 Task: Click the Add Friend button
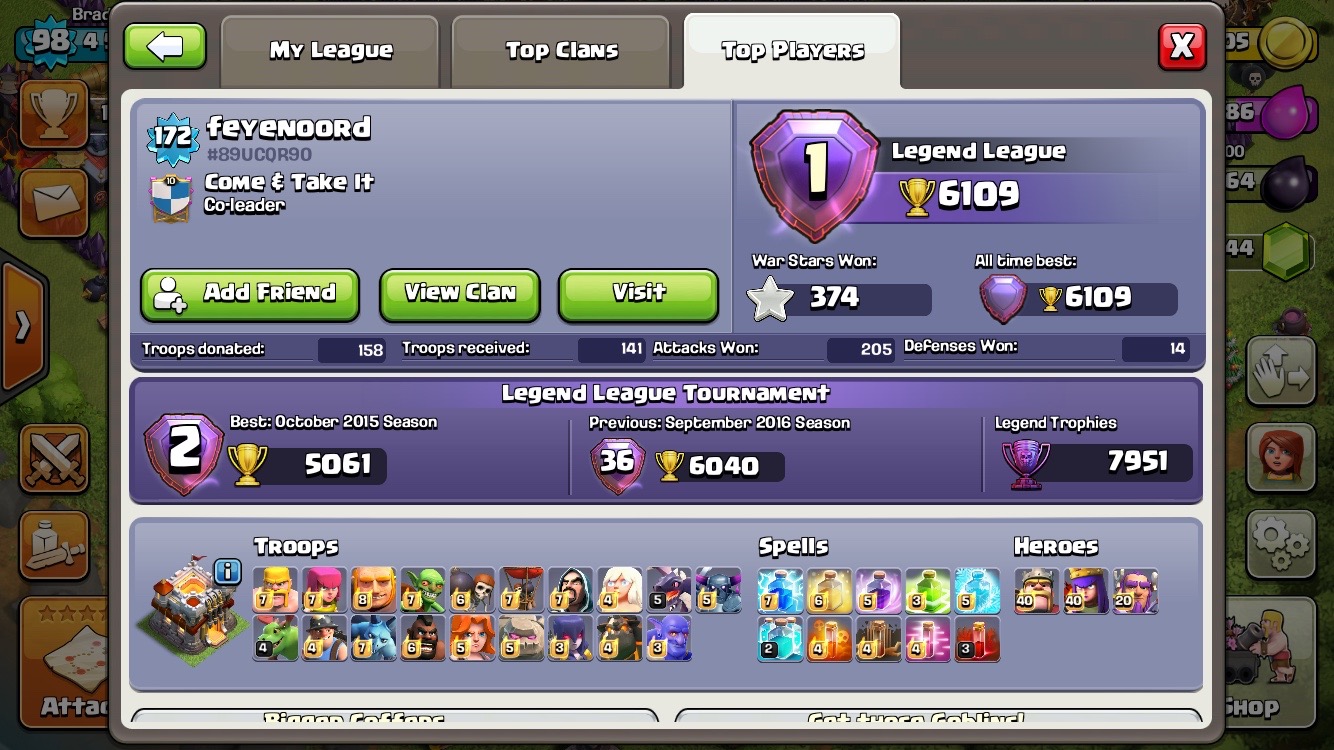tap(250, 294)
